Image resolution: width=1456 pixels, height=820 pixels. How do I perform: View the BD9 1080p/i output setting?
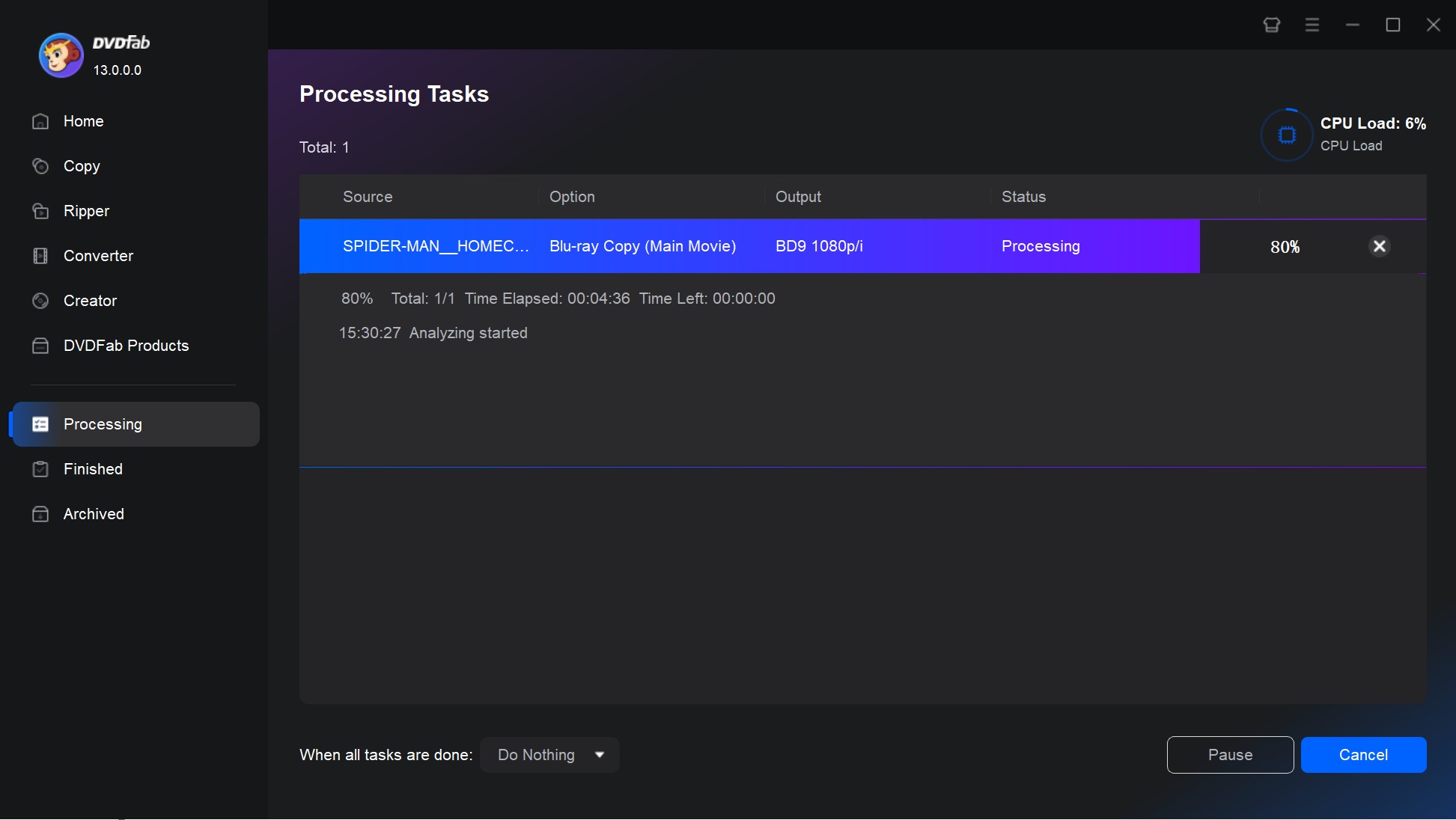[819, 246]
